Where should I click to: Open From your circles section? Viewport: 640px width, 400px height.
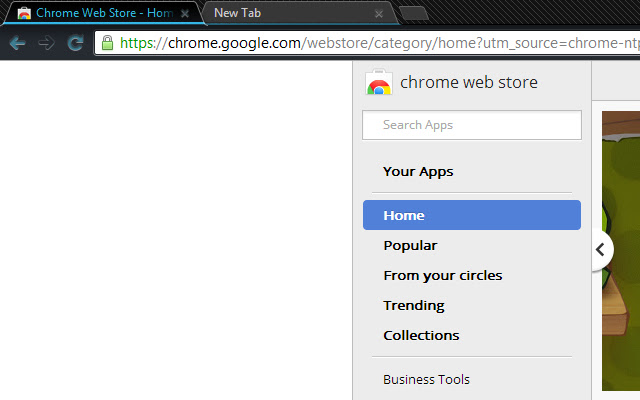[x=442, y=275]
